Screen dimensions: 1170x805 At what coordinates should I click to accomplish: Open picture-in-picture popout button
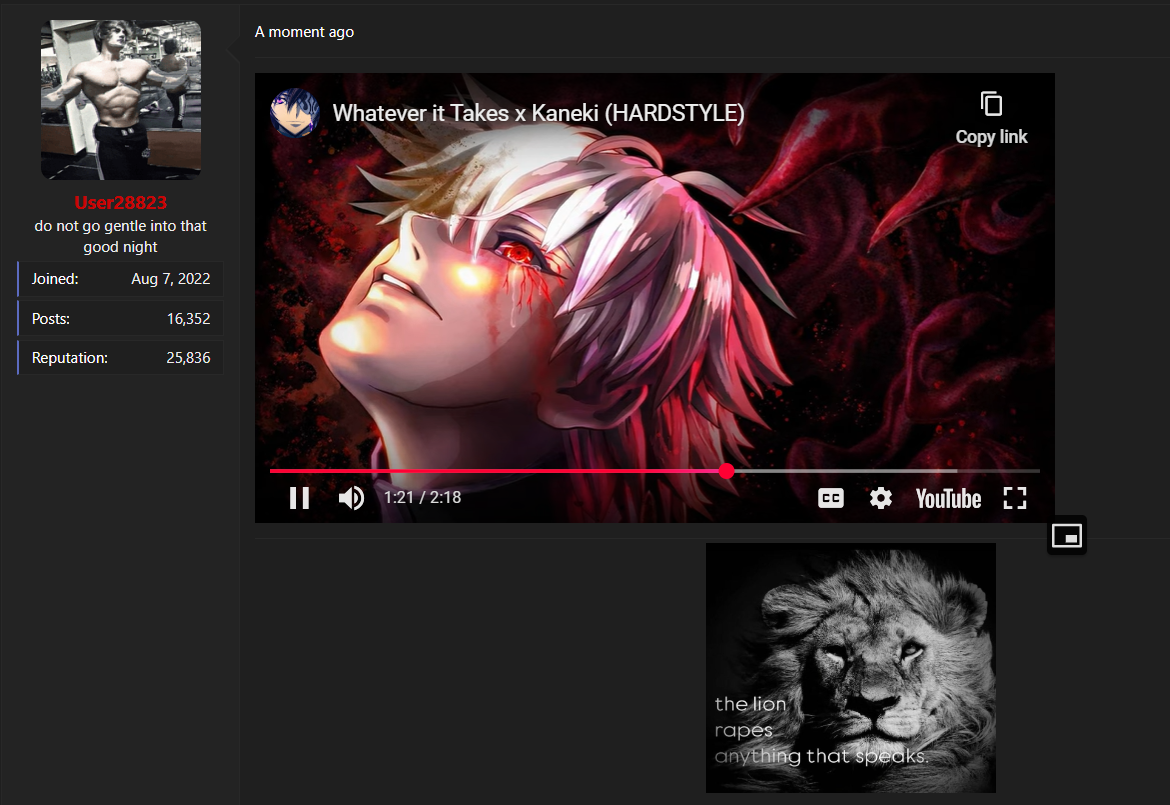click(1067, 536)
